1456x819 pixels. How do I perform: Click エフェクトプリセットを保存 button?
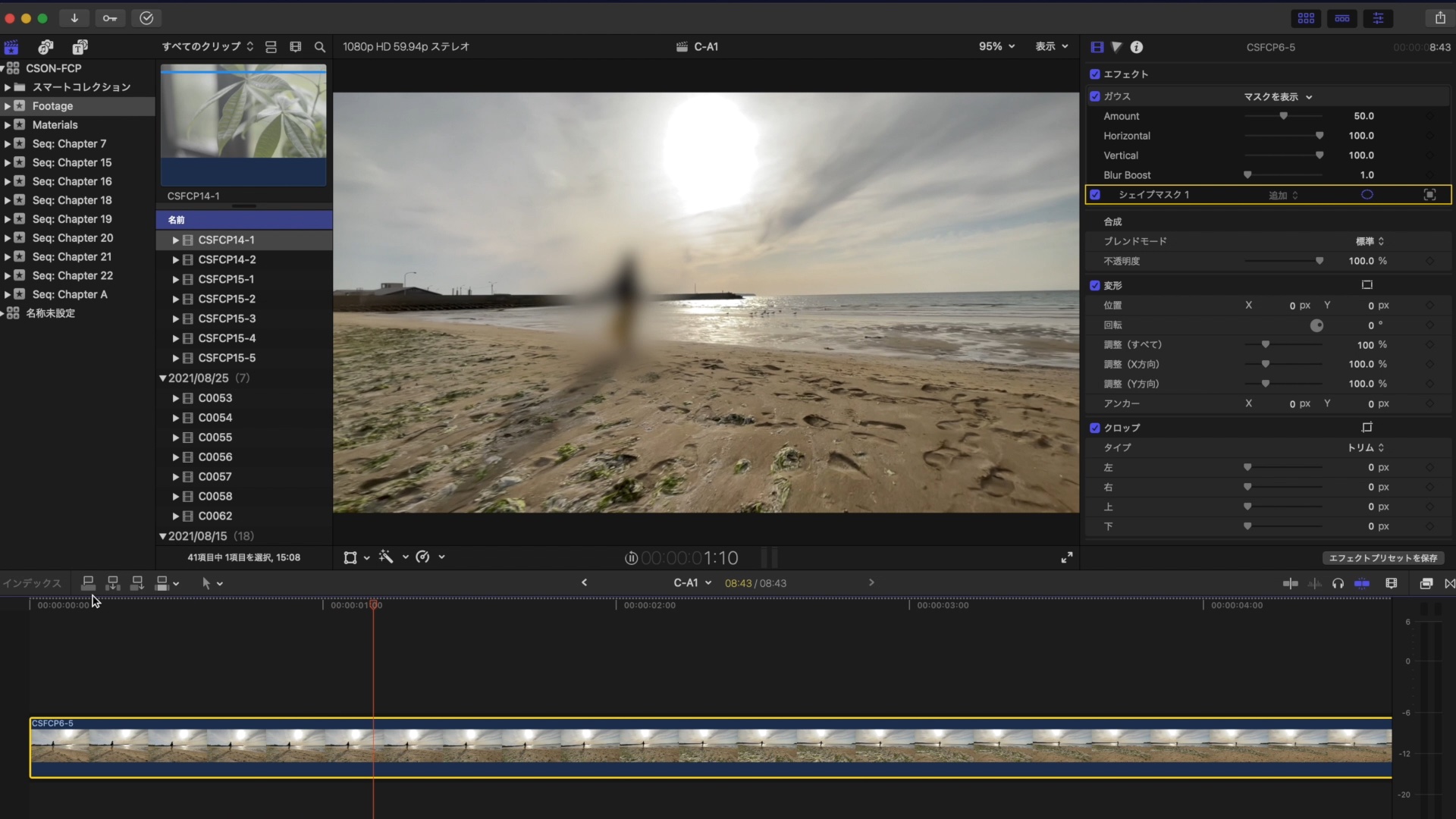pyautogui.click(x=1382, y=557)
